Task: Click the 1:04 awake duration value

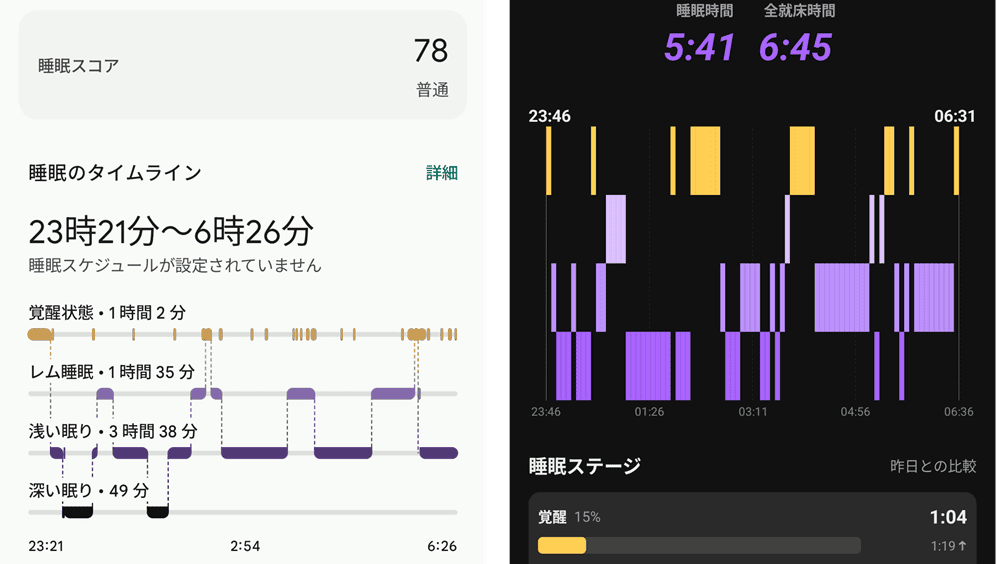Action: pyautogui.click(x=948, y=517)
